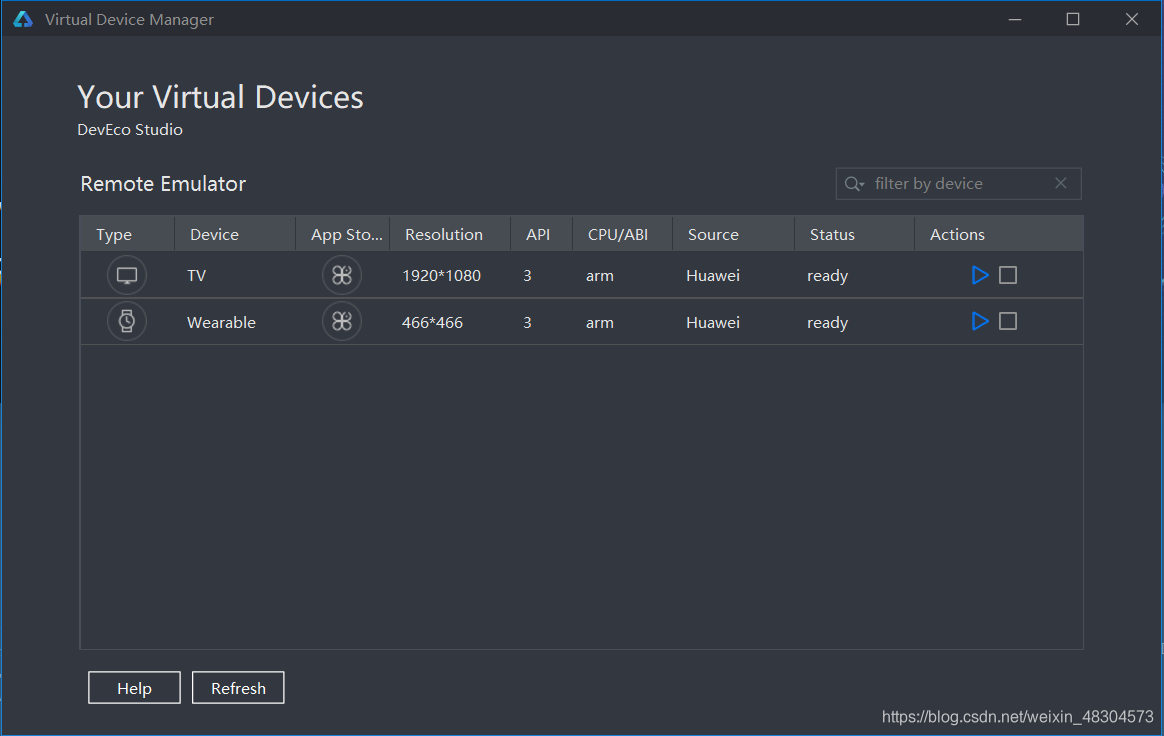Click the 466*466 resolution cell
The height and width of the screenshot is (736, 1164).
432,322
